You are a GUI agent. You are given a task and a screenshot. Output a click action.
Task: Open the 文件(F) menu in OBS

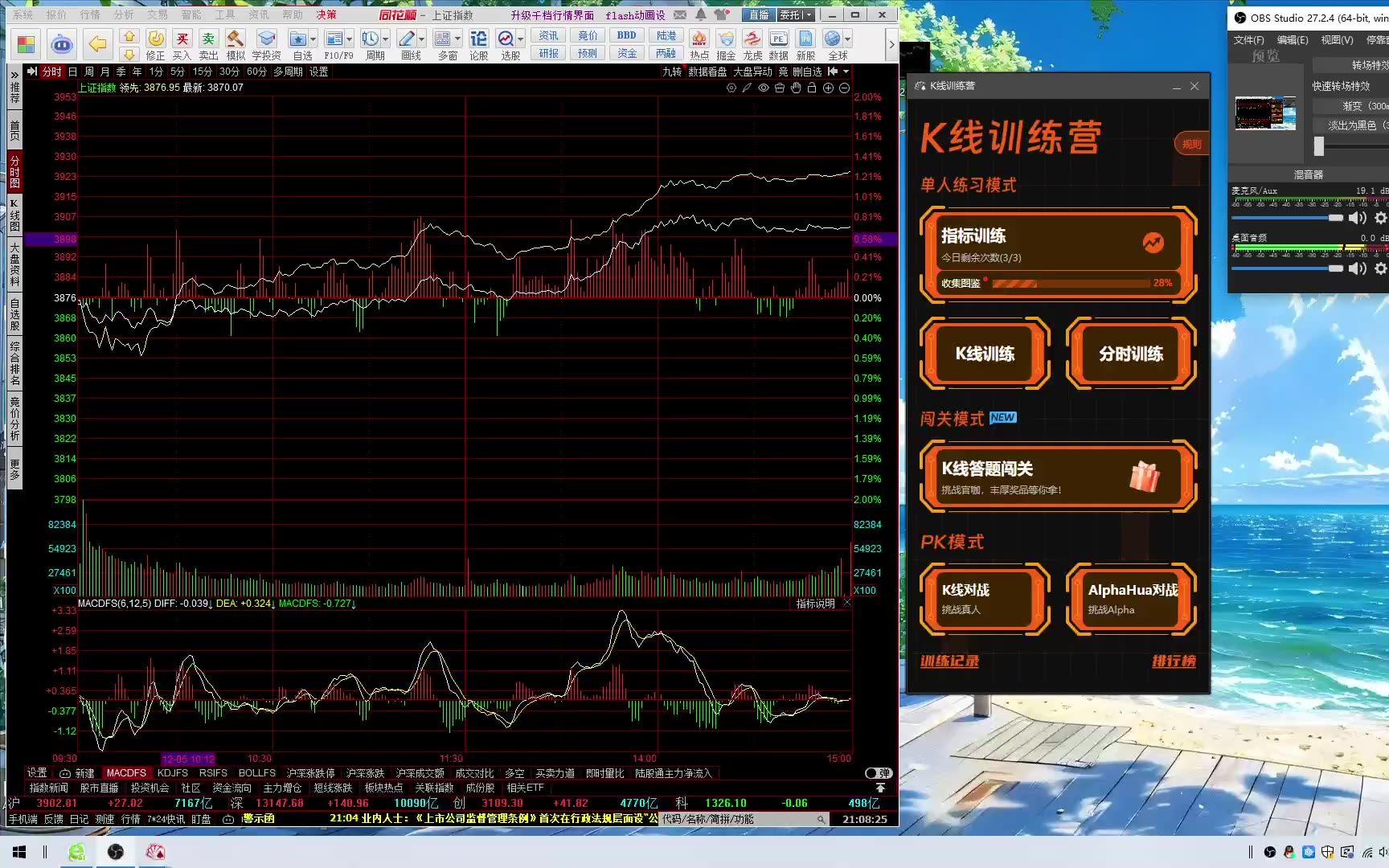tap(1248, 39)
